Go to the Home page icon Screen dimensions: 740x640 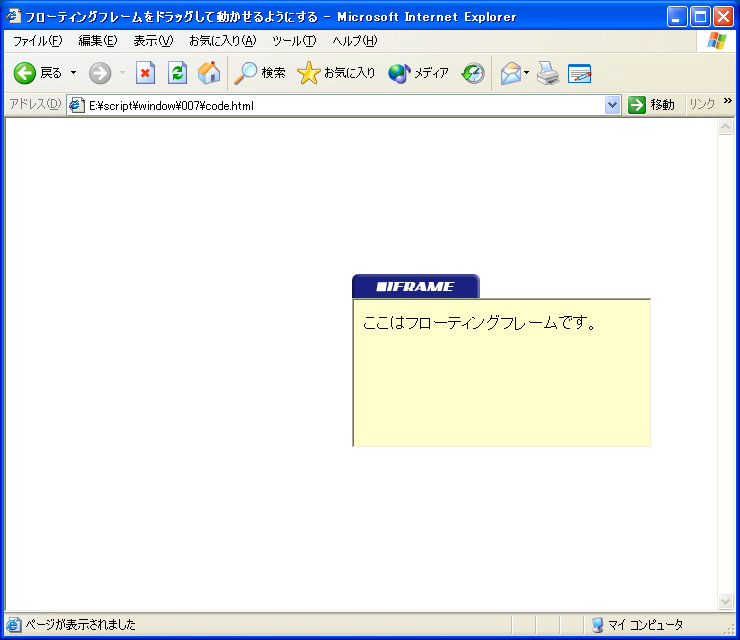(209, 73)
